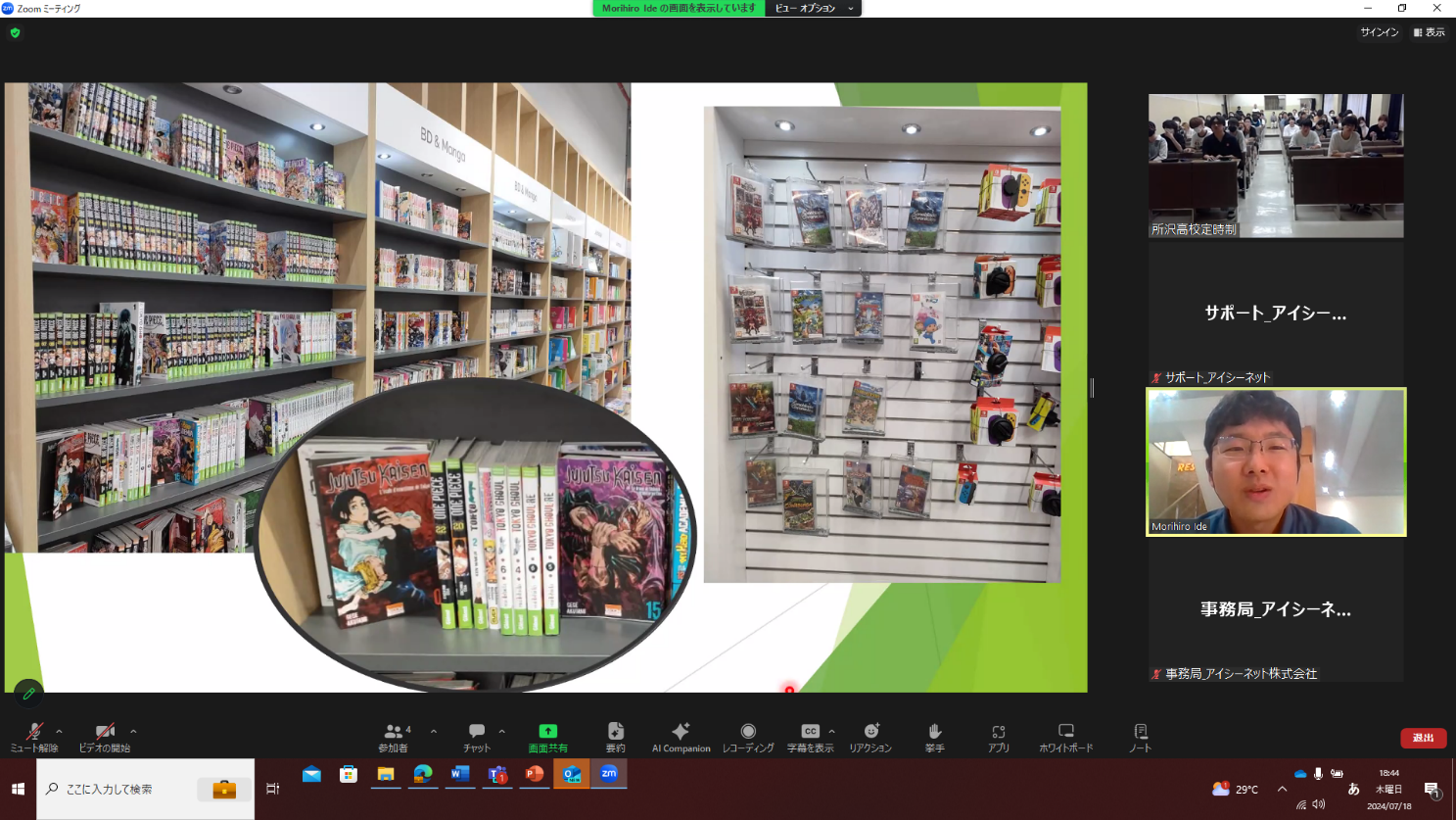Open network Wi-Fi tray icon
Viewport: 1456px width, 820px height.
[x=1300, y=804]
